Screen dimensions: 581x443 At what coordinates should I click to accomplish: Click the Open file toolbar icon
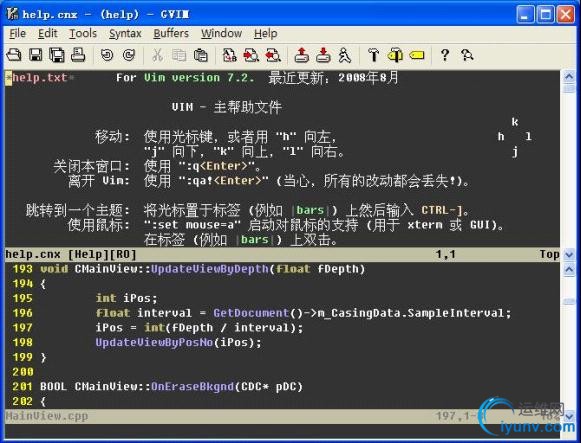[14, 55]
